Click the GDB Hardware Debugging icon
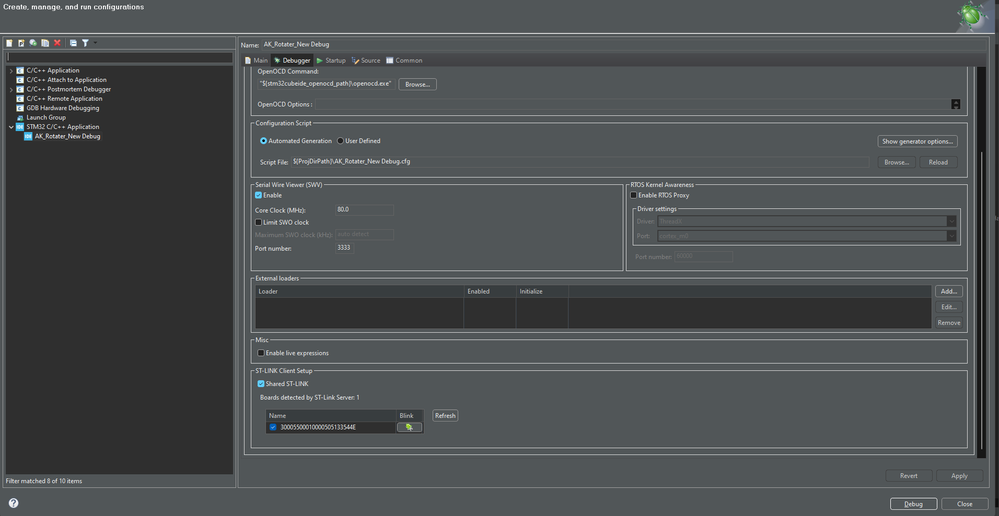This screenshot has height=516, width=999. [20, 108]
